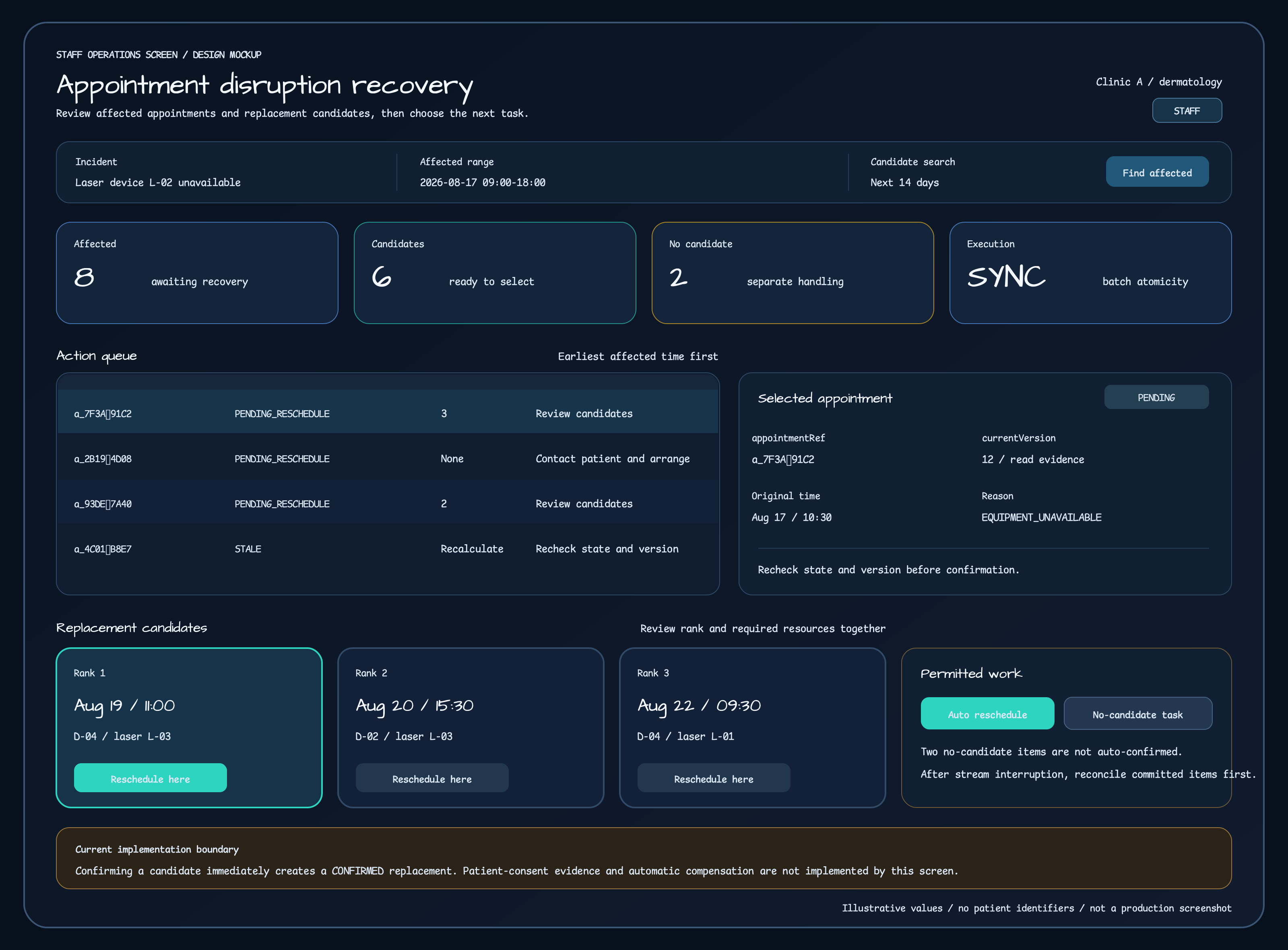Screen dimensions: 1288x950
Task: Click D-02 / laser L-03 resources
Action: coord(404,736)
